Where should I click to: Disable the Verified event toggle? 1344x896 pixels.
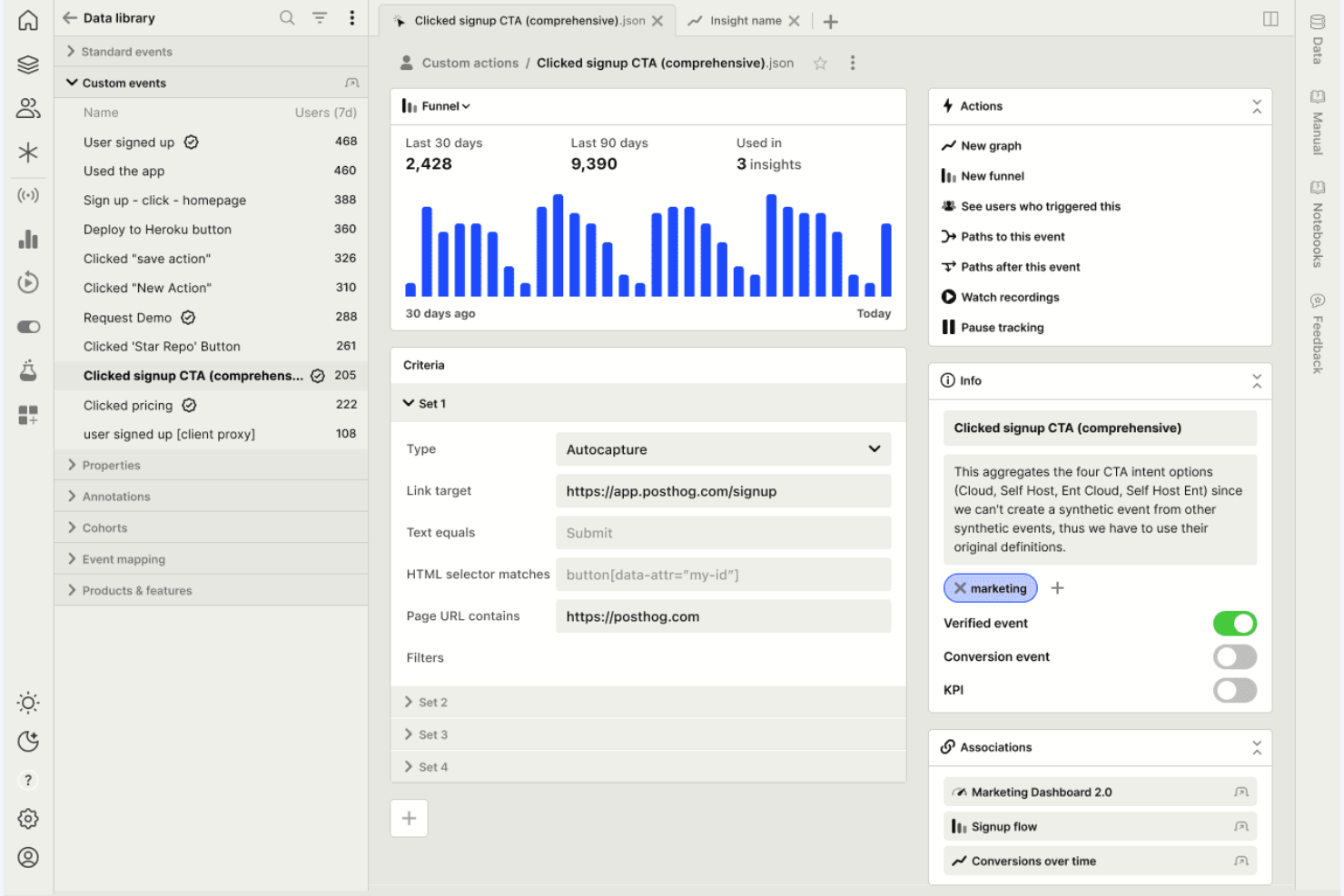point(1235,624)
